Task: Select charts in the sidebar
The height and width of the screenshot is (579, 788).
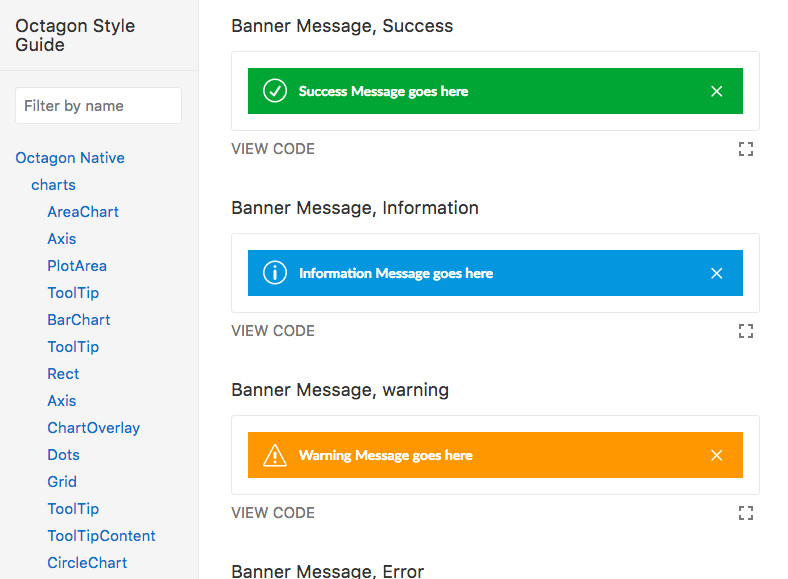Action: (53, 185)
